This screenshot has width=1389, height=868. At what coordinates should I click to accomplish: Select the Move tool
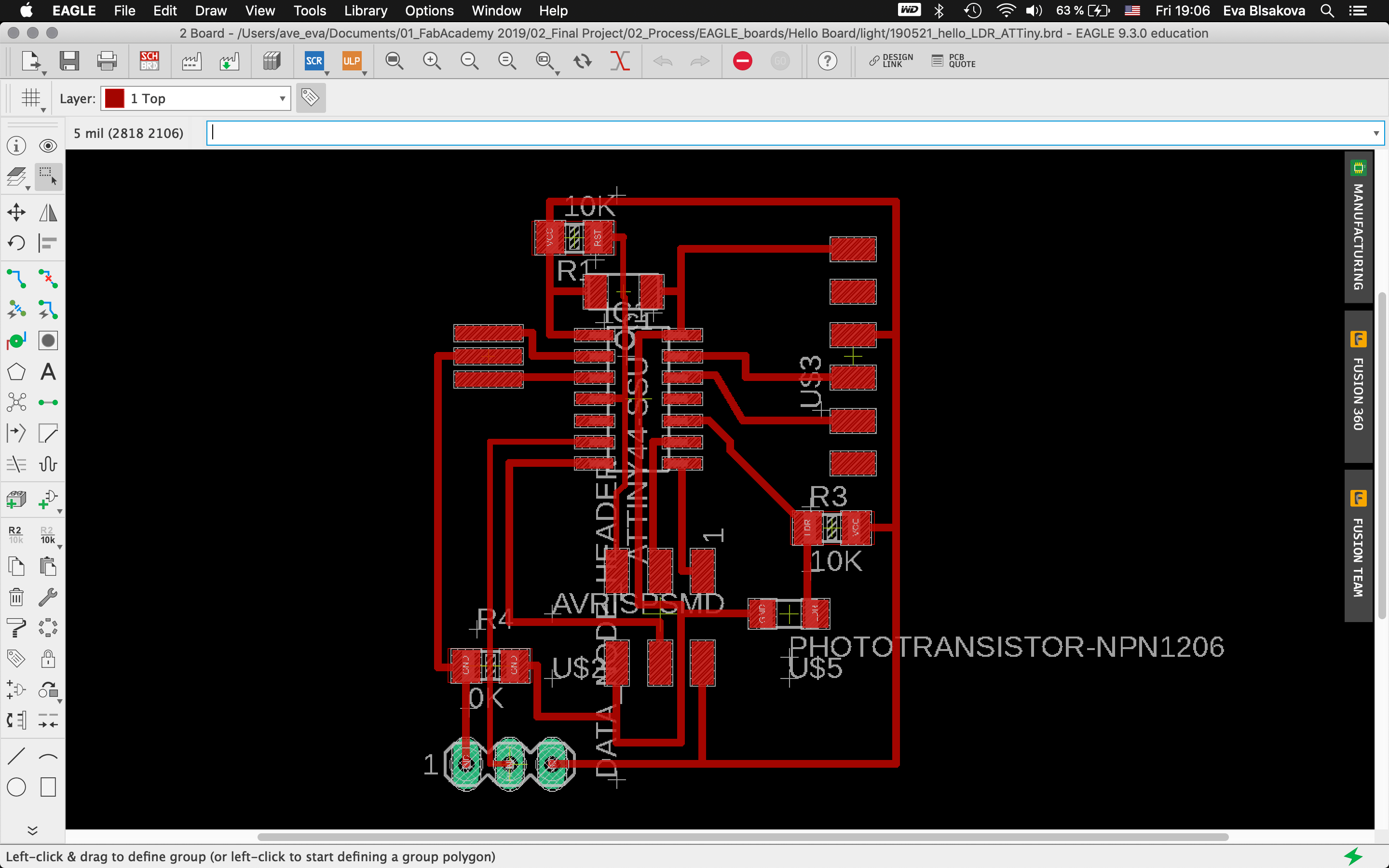click(x=17, y=212)
